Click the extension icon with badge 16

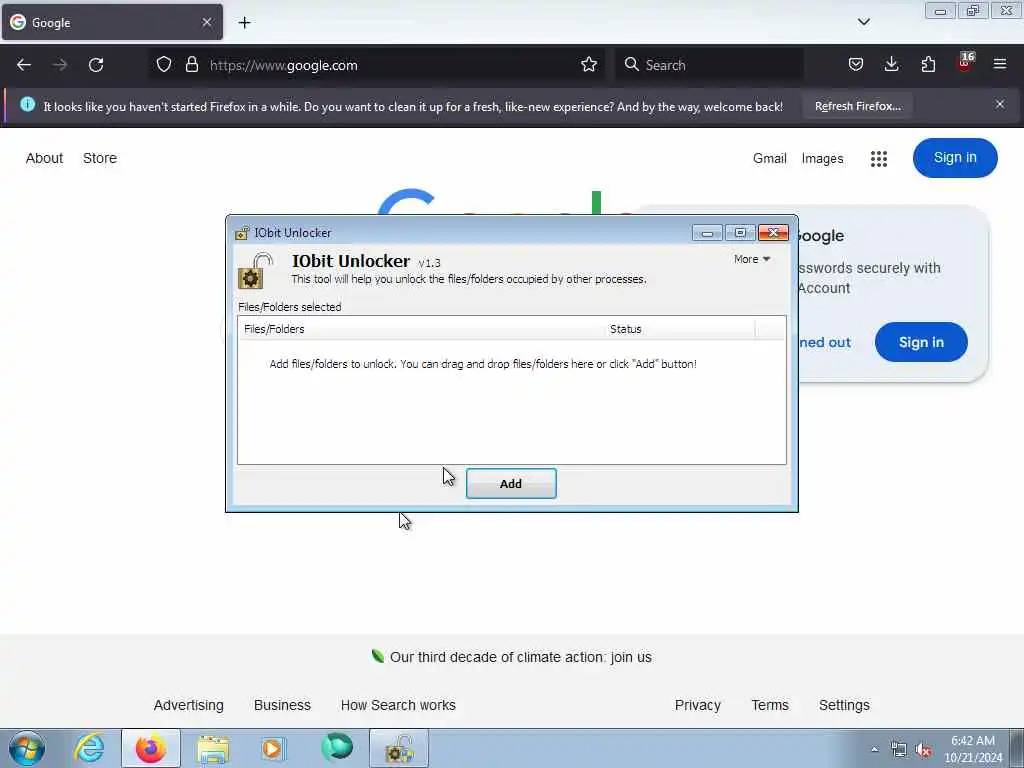point(965,63)
